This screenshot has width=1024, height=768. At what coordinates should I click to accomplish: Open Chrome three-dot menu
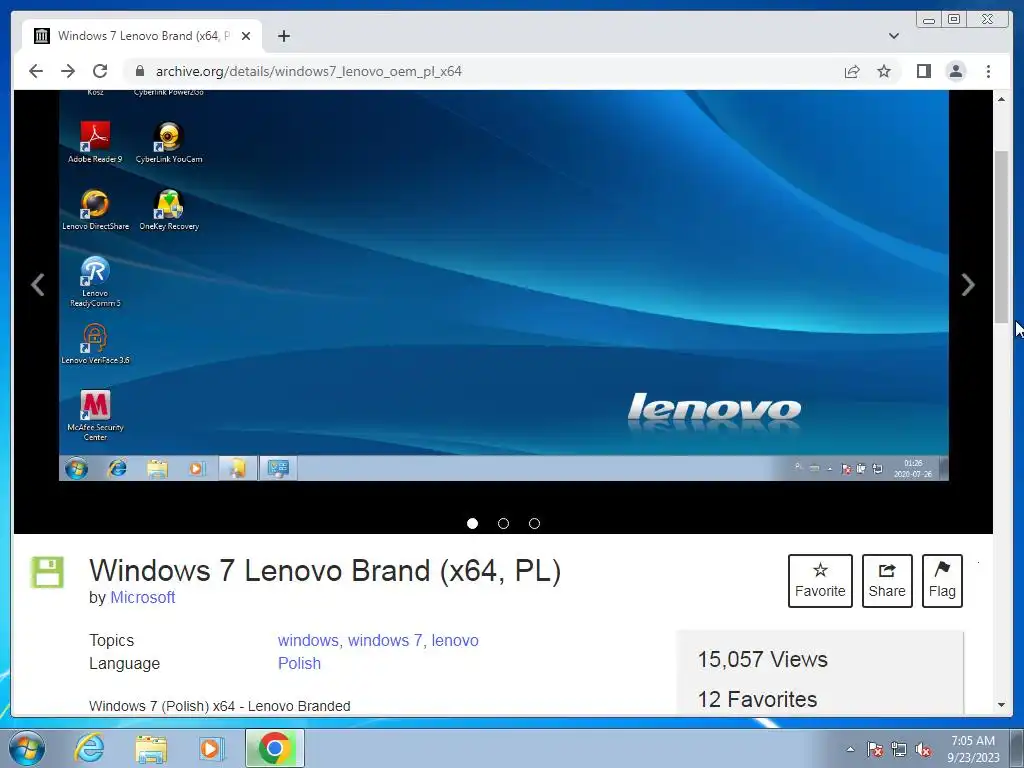click(x=988, y=71)
